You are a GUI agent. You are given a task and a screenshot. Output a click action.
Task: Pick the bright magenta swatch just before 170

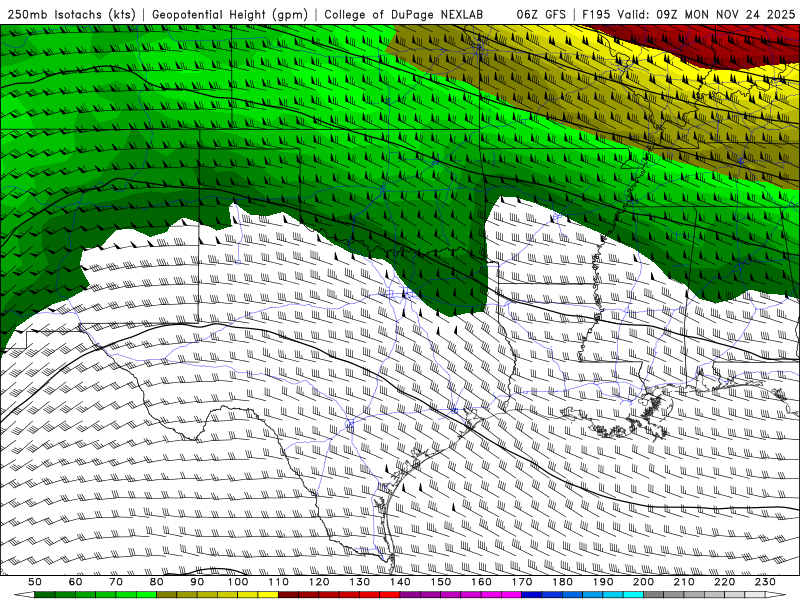[x=512, y=594]
